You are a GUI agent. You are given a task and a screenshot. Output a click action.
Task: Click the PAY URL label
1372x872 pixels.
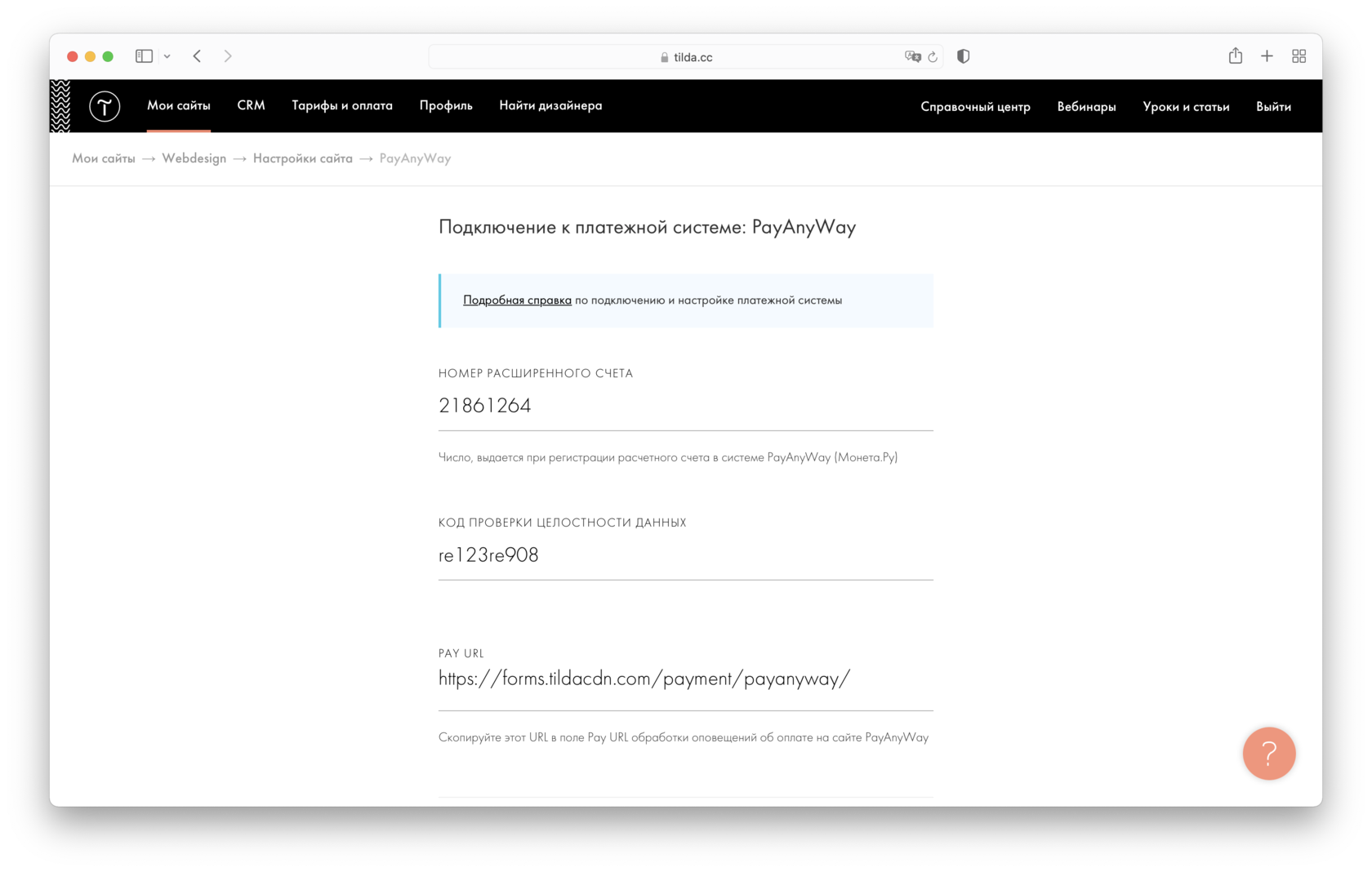tap(461, 653)
